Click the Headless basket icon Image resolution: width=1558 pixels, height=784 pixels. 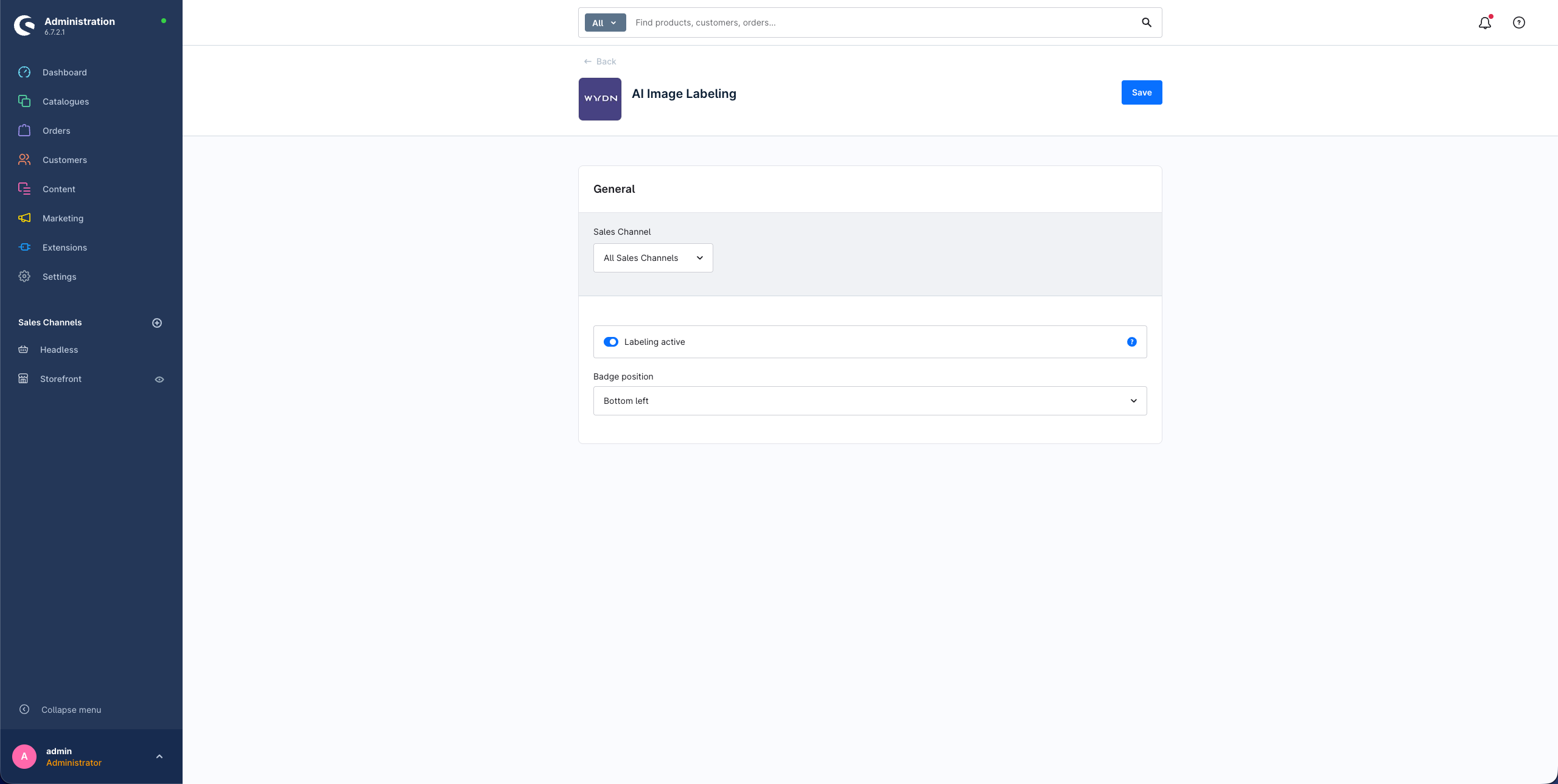coord(23,350)
